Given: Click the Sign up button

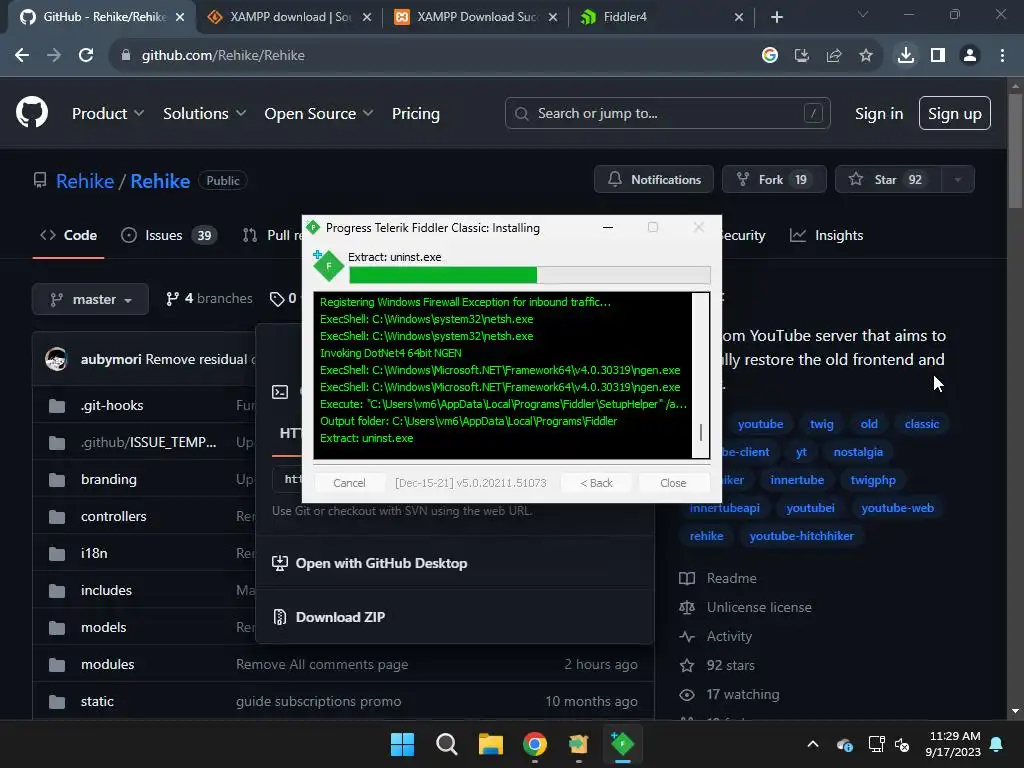Looking at the screenshot, I should (955, 114).
